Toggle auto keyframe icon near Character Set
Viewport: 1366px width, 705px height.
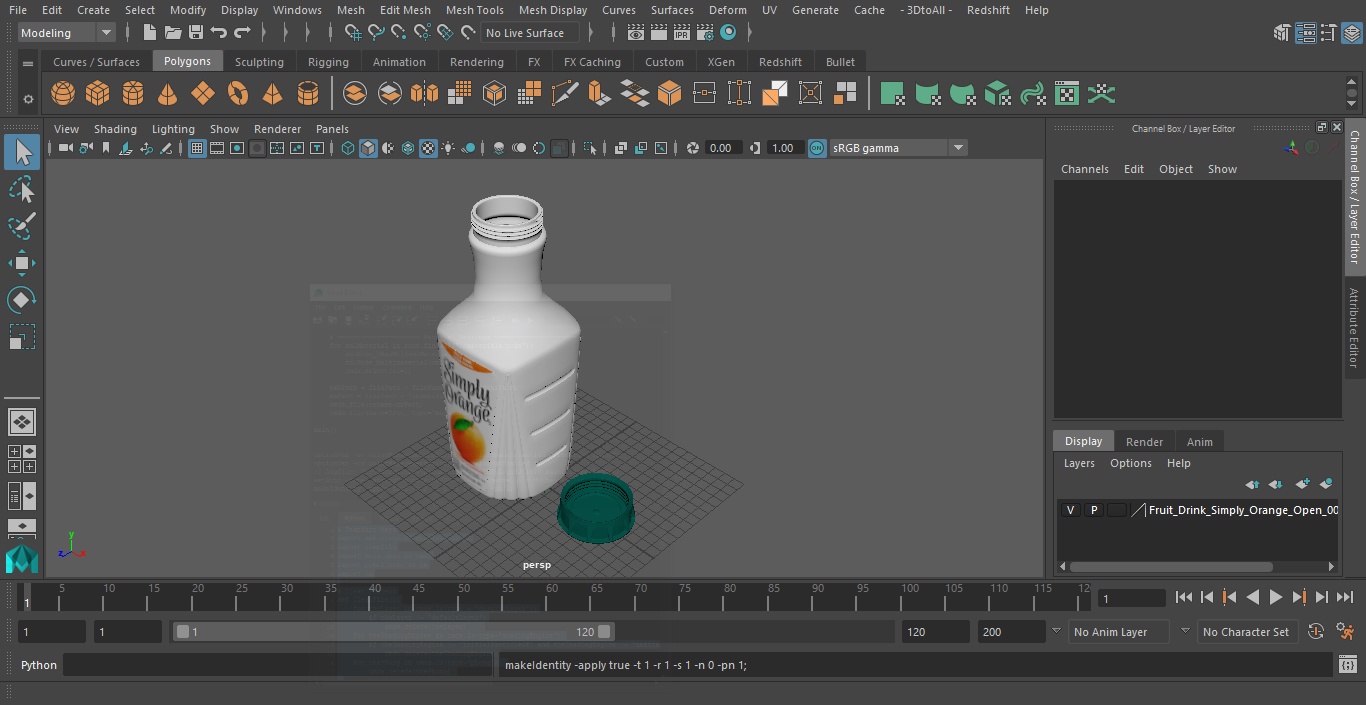coord(1316,631)
